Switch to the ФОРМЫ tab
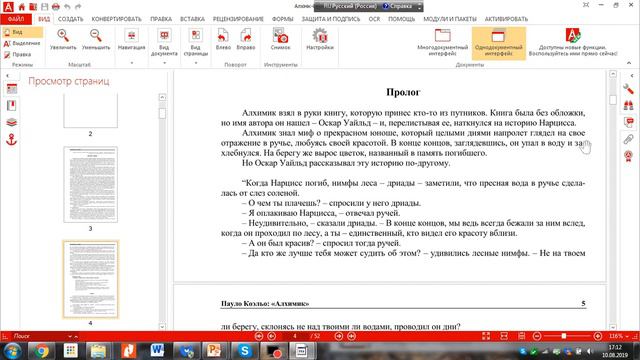Image resolution: width=640 pixels, height=360 pixels. coord(282,19)
